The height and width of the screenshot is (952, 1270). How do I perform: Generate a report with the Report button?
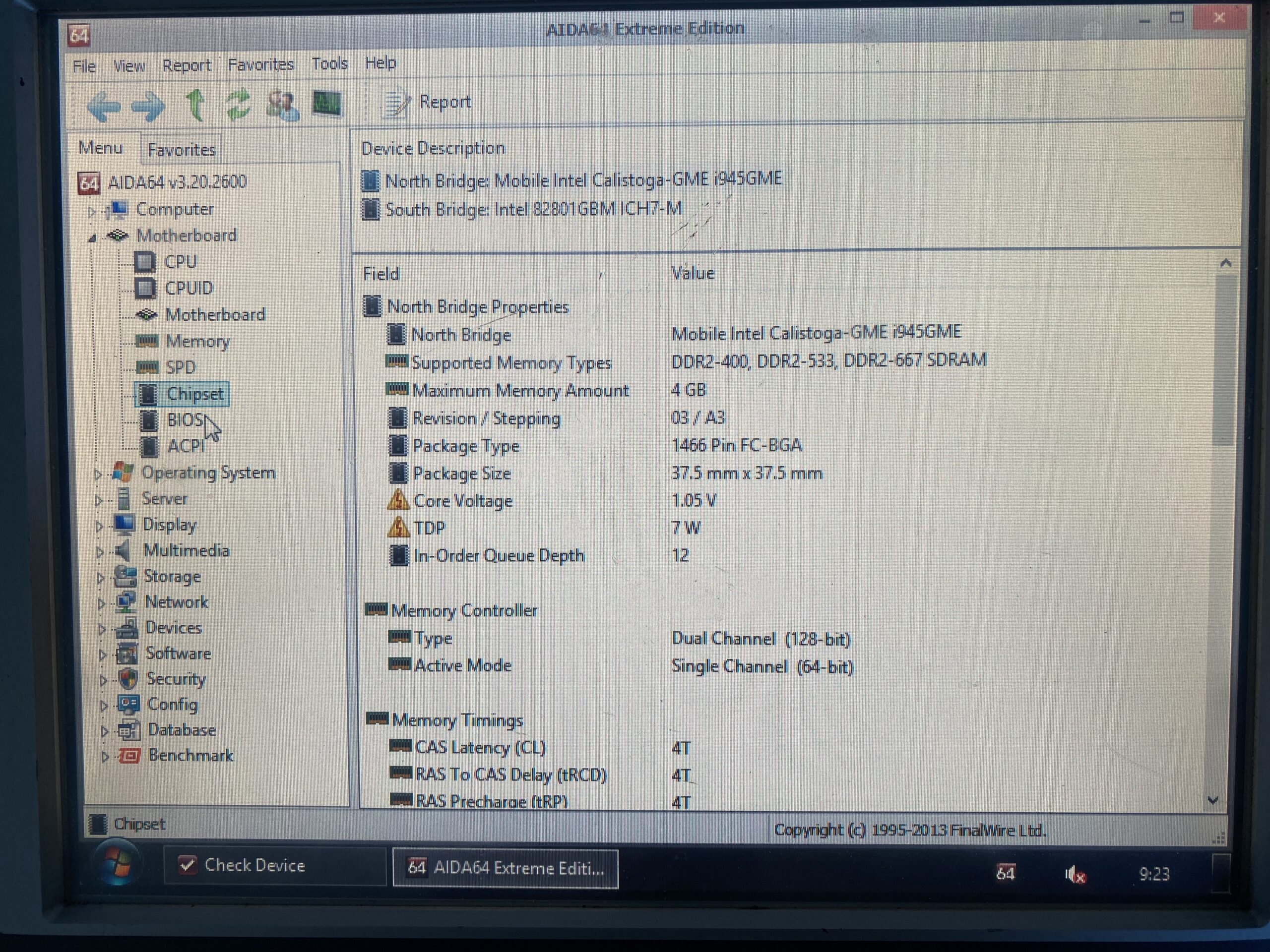point(428,103)
